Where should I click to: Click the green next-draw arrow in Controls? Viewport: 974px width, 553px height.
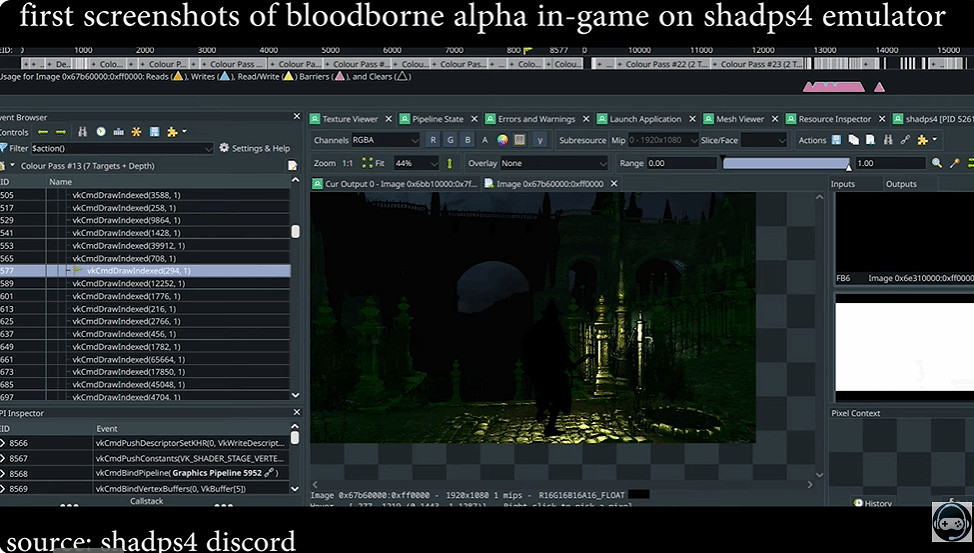[61, 132]
